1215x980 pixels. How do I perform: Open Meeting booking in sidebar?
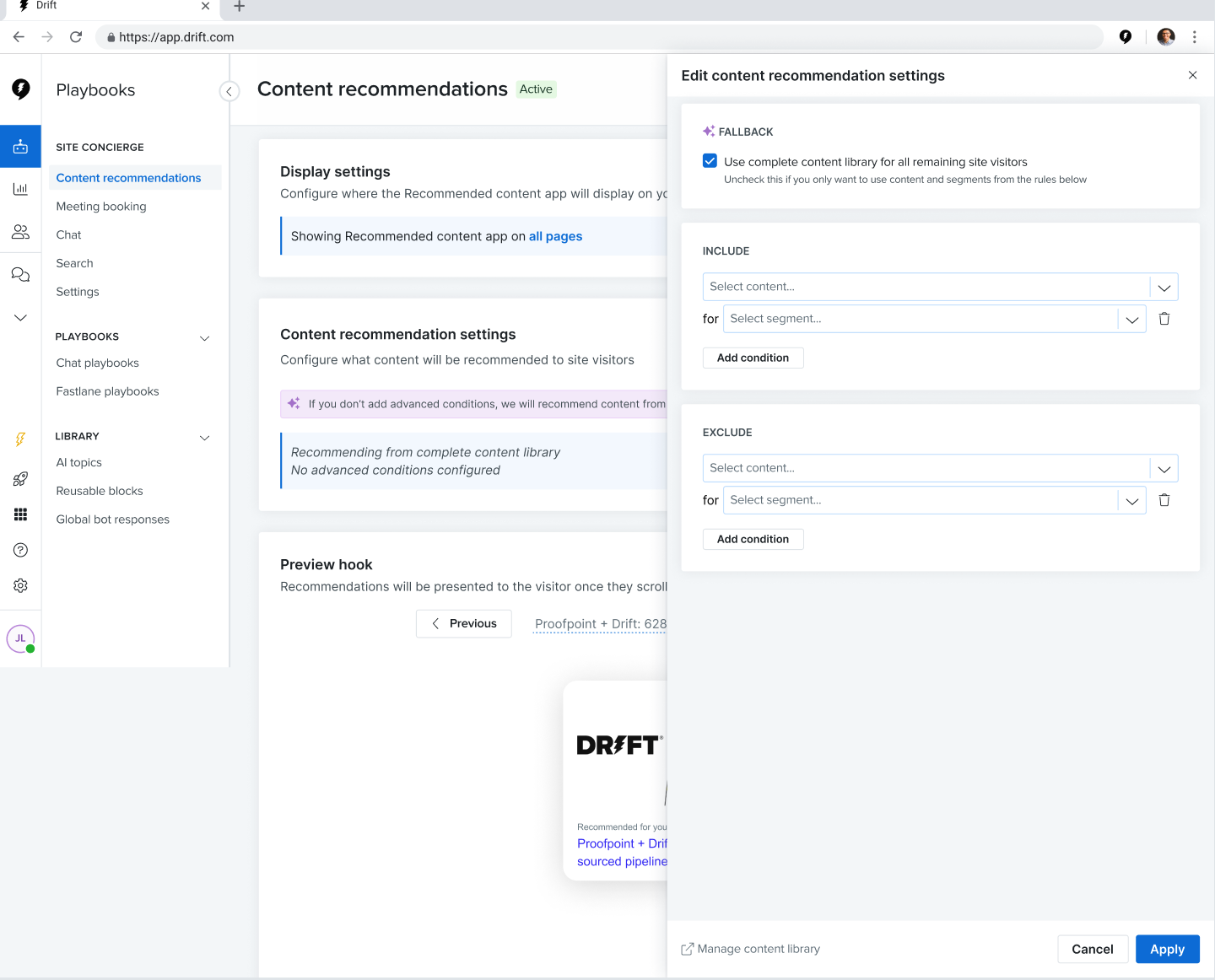pos(101,207)
